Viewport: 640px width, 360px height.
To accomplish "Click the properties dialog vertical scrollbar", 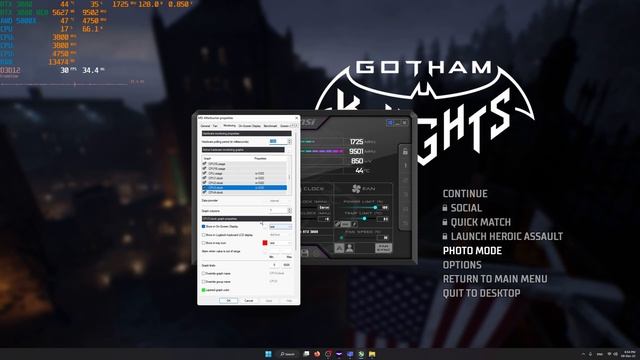I will click(x=296, y=191).
